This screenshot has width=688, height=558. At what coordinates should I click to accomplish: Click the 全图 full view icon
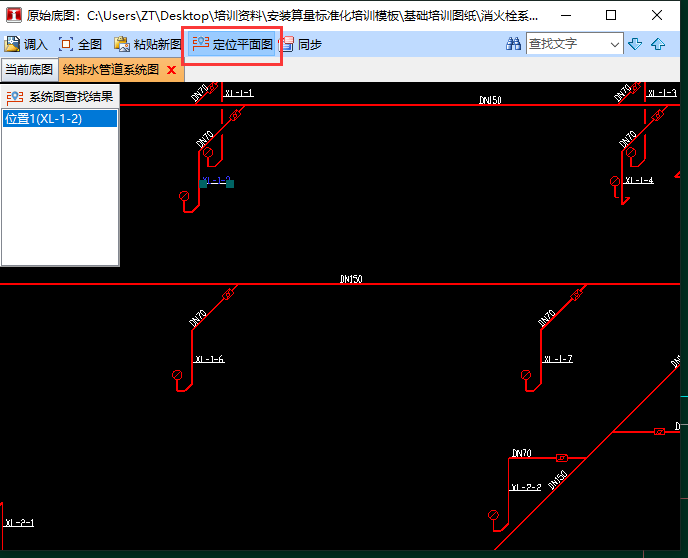pyautogui.click(x=67, y=44)
